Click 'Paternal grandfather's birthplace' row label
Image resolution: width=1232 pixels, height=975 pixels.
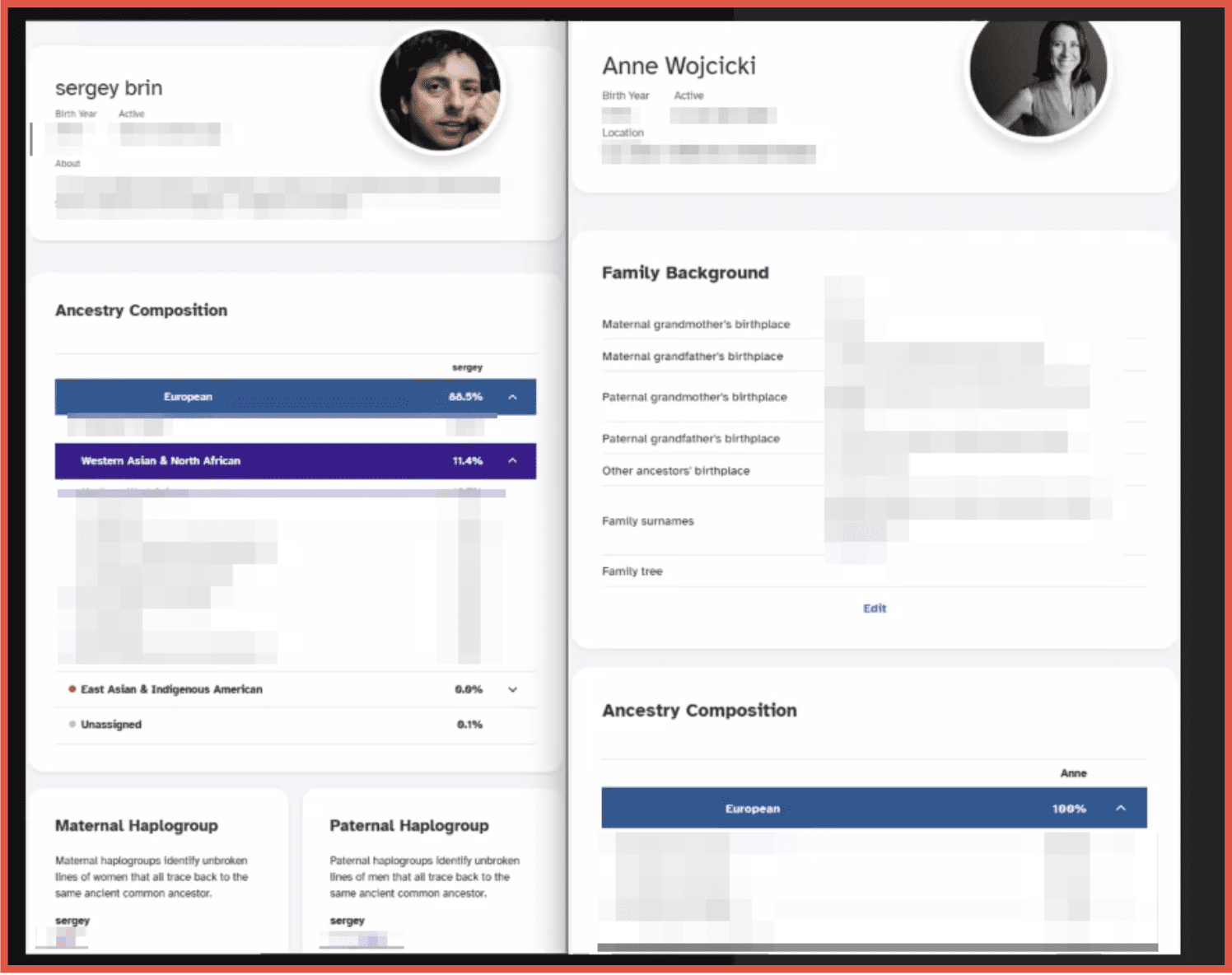691,439
